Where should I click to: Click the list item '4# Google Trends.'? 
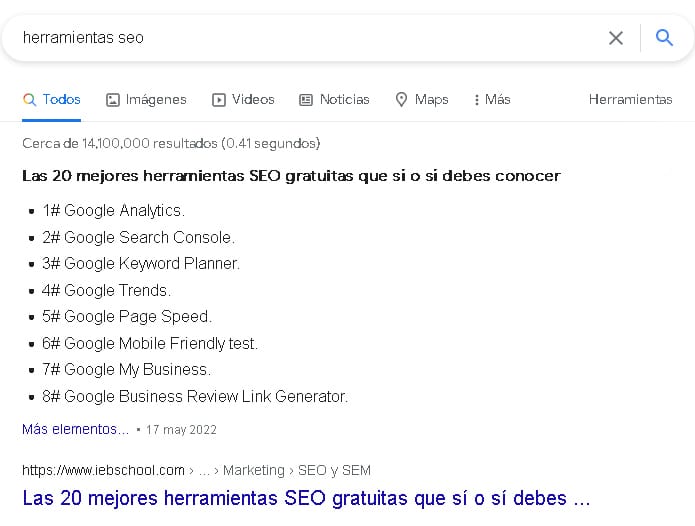(x=106, y=290)
